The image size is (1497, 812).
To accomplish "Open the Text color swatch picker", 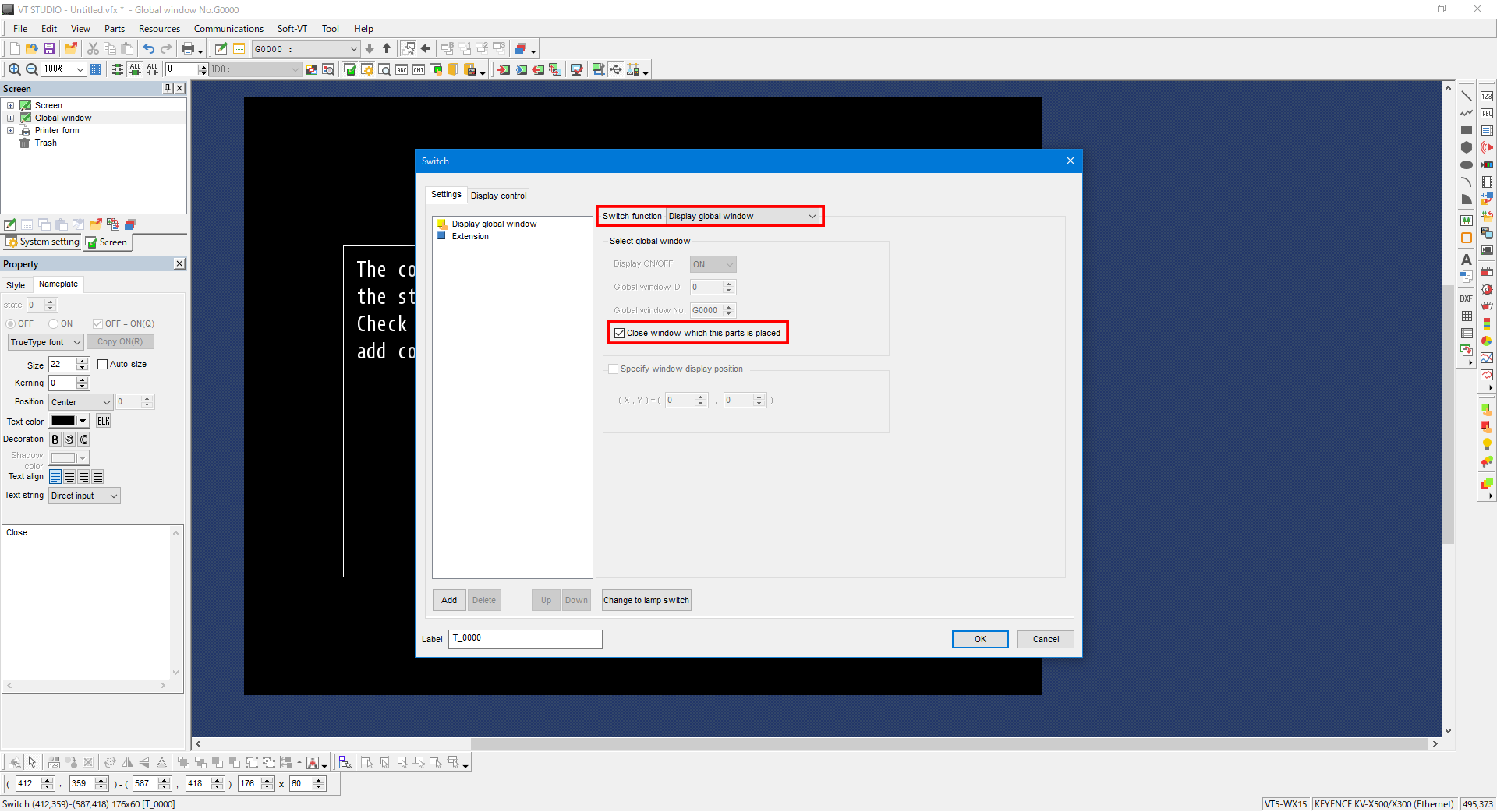I will coord(69,421).
